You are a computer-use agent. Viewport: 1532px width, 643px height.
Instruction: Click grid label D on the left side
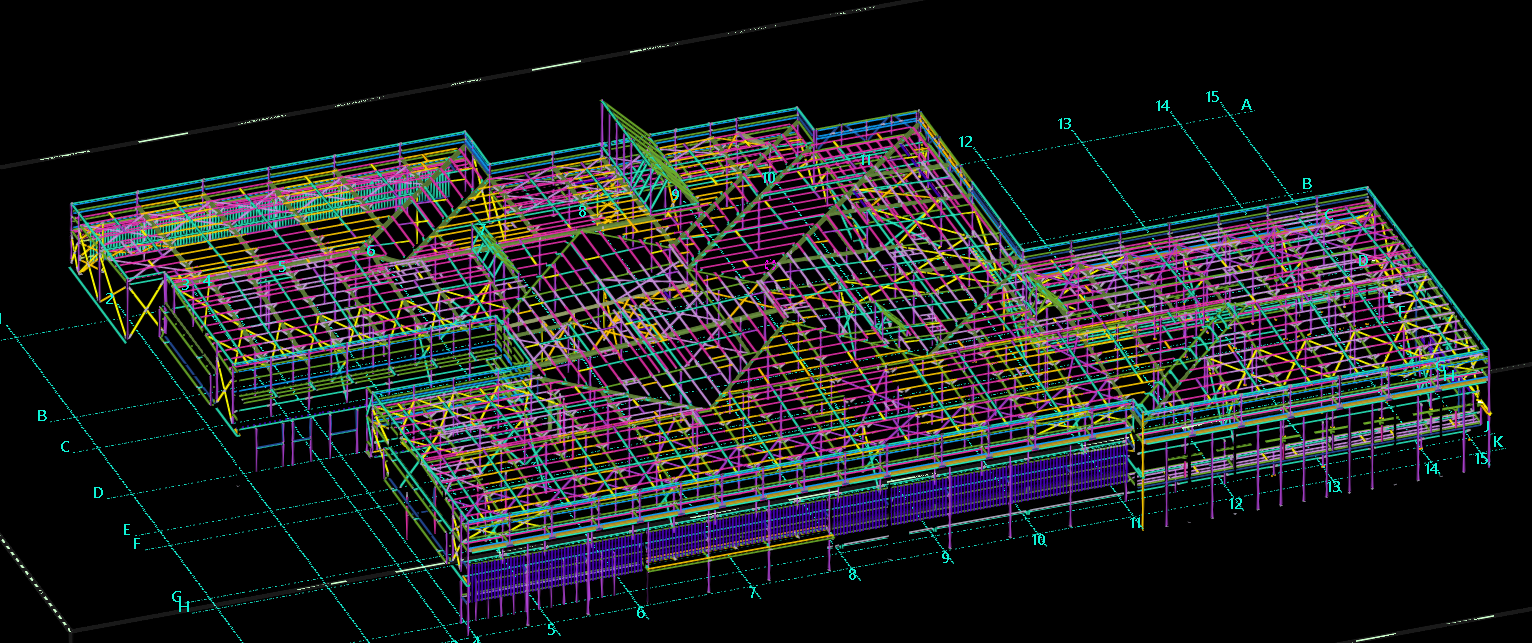[98, 493]
